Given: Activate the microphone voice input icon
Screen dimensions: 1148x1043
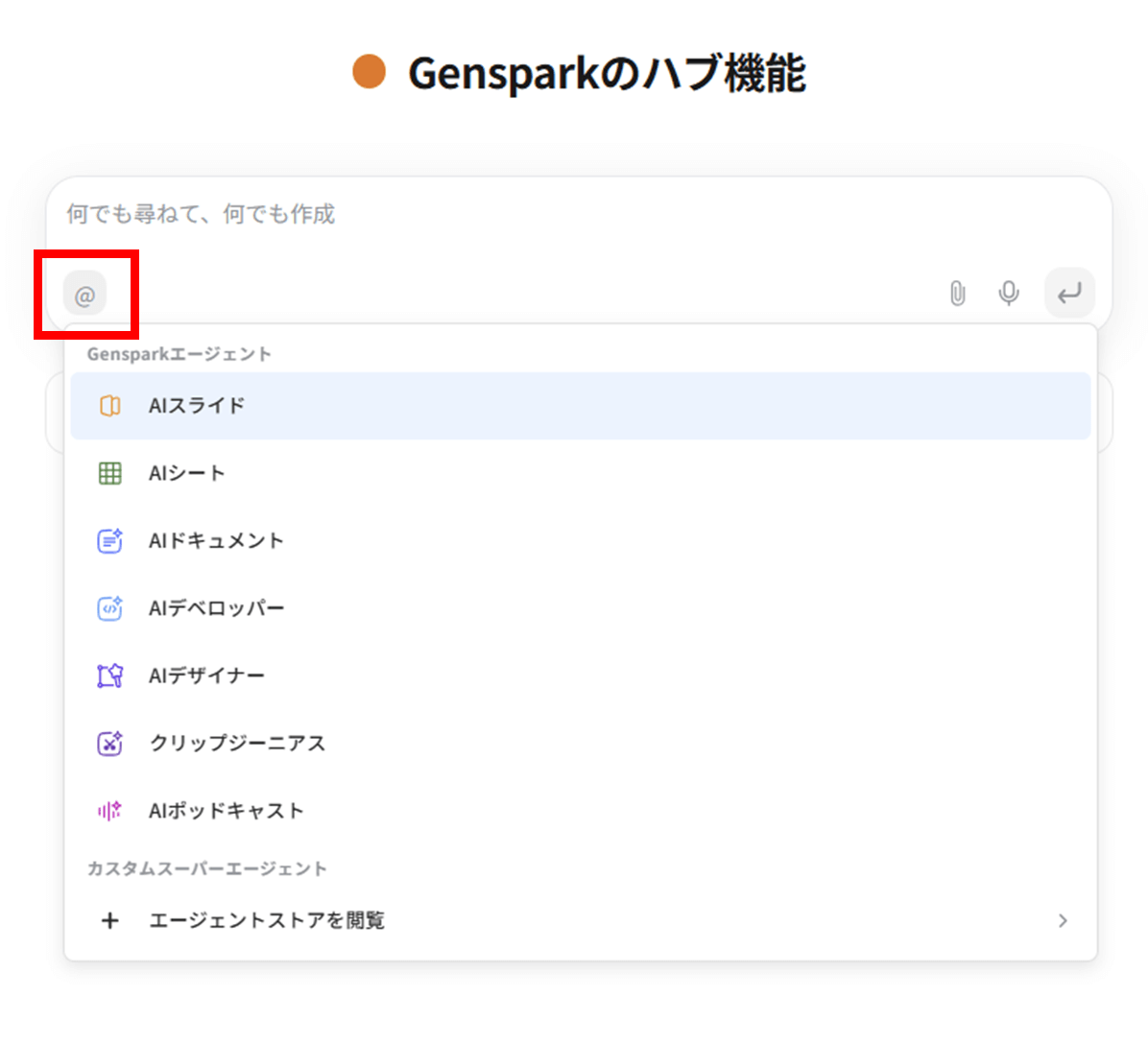Looking at the screenshot, I should [x=1008, y=294].
